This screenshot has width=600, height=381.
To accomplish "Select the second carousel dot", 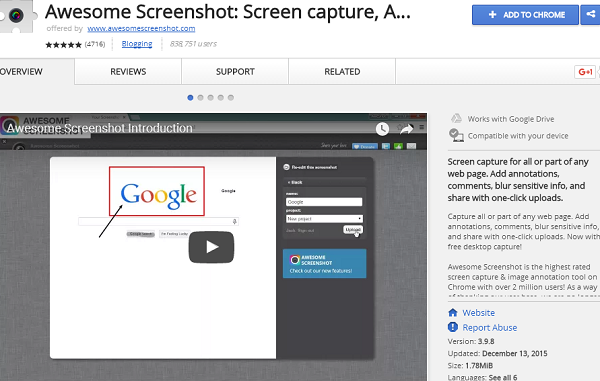I will coord(200,98).
